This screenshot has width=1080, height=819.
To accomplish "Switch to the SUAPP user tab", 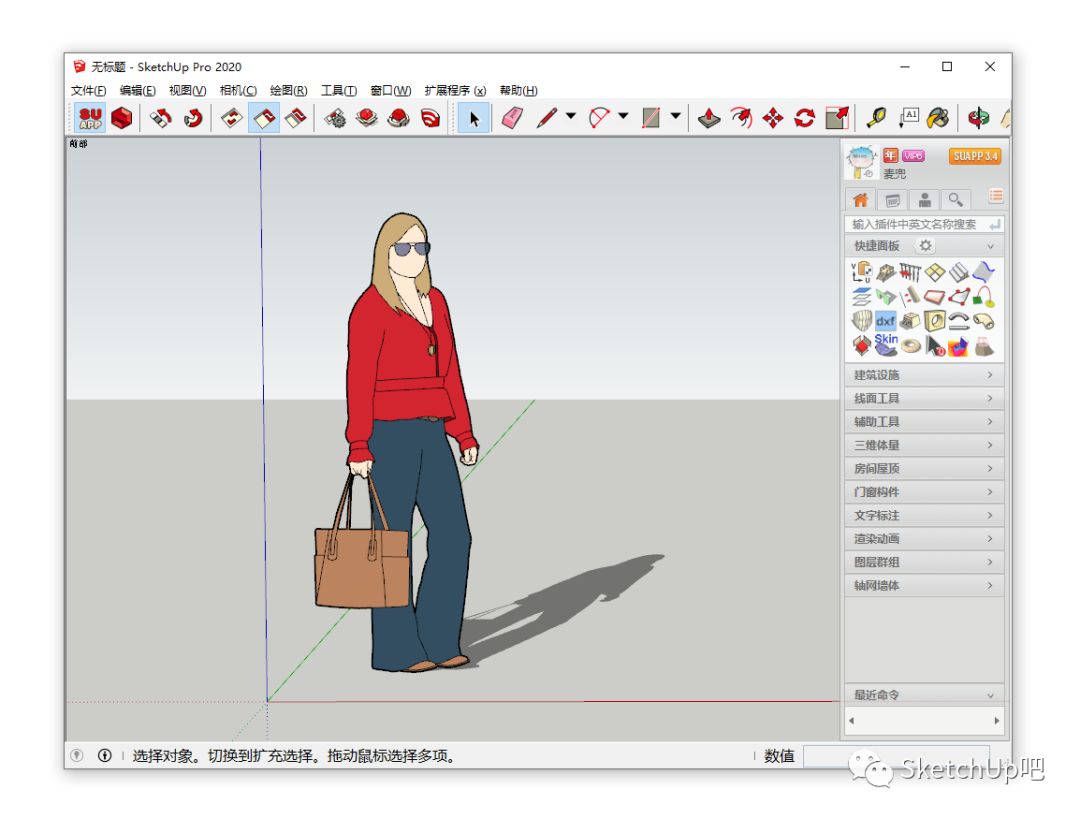I will pos(925,200).
